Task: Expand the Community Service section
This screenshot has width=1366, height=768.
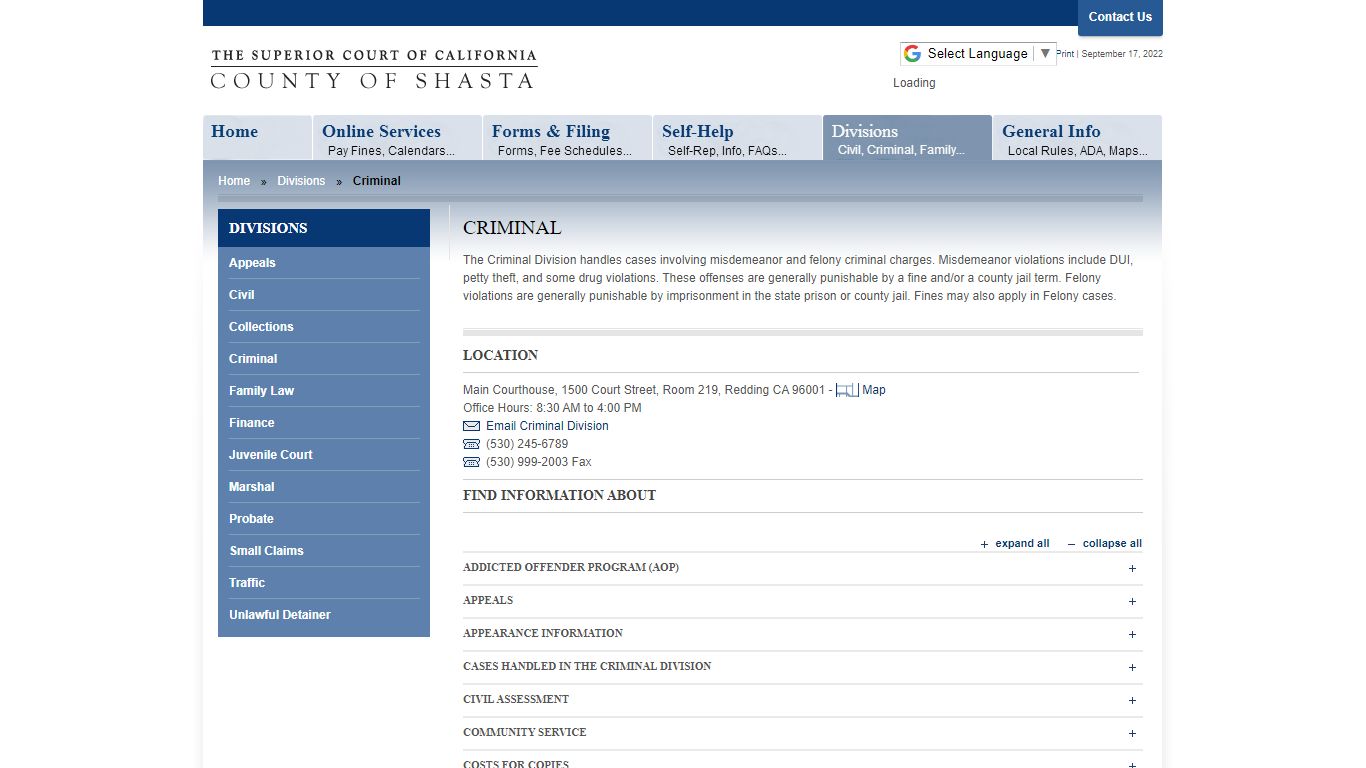Action: click(x=802, y=733)
